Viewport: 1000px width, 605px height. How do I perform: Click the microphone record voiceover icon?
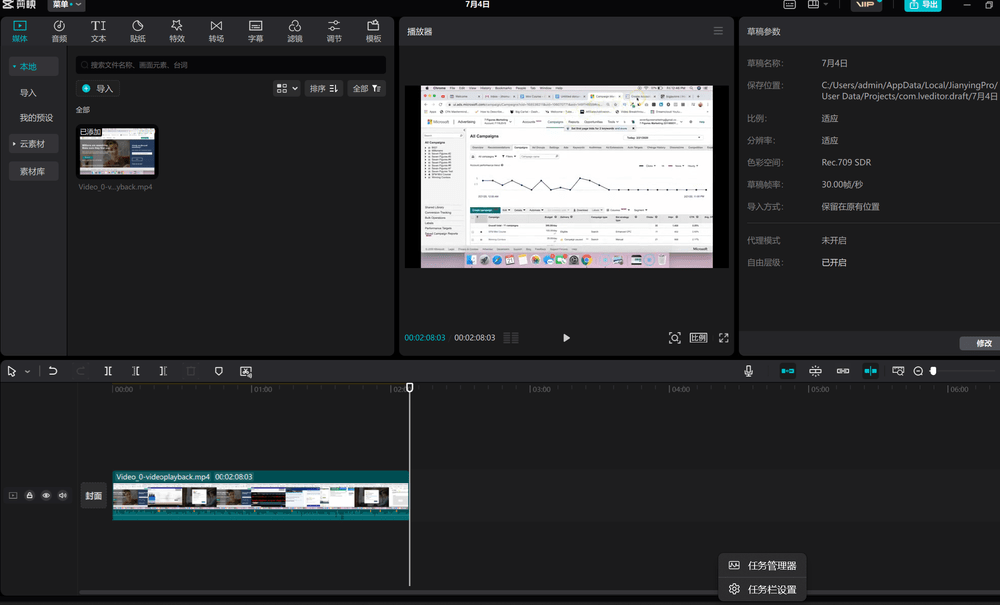point(748,371)
